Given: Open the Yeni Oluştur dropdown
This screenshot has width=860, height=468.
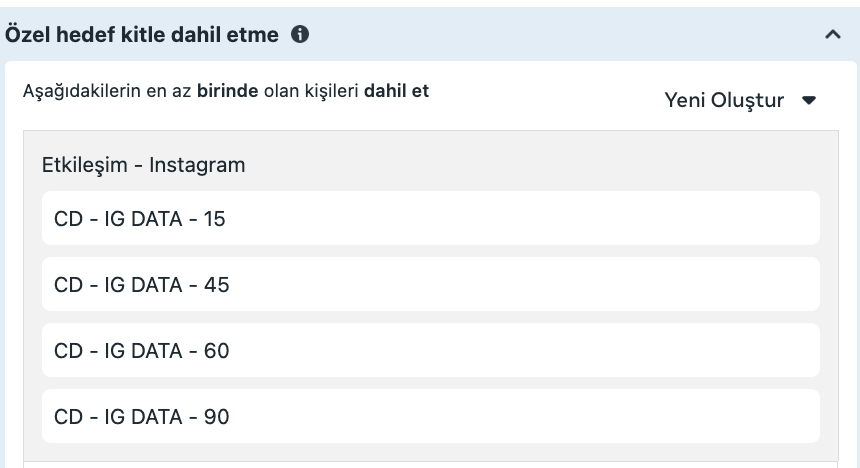Looking at the screenshot, I should (740, 100).
